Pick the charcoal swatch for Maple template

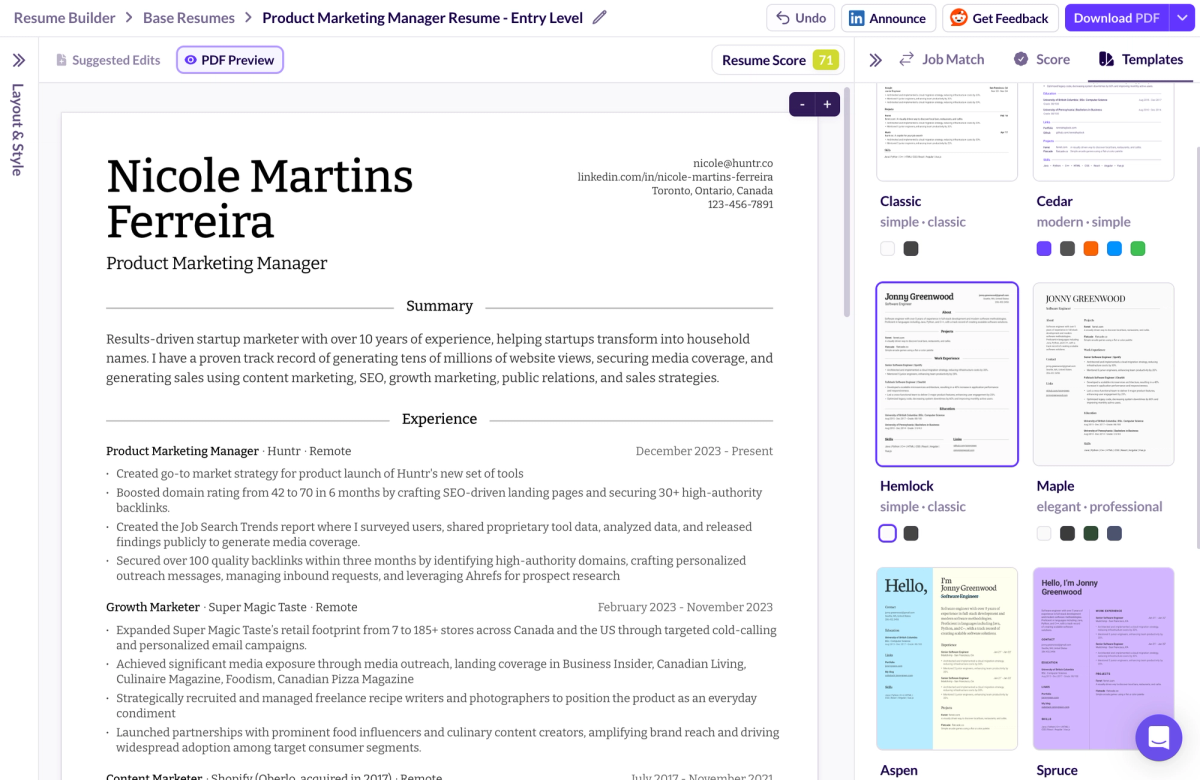tap(1068, 533)
